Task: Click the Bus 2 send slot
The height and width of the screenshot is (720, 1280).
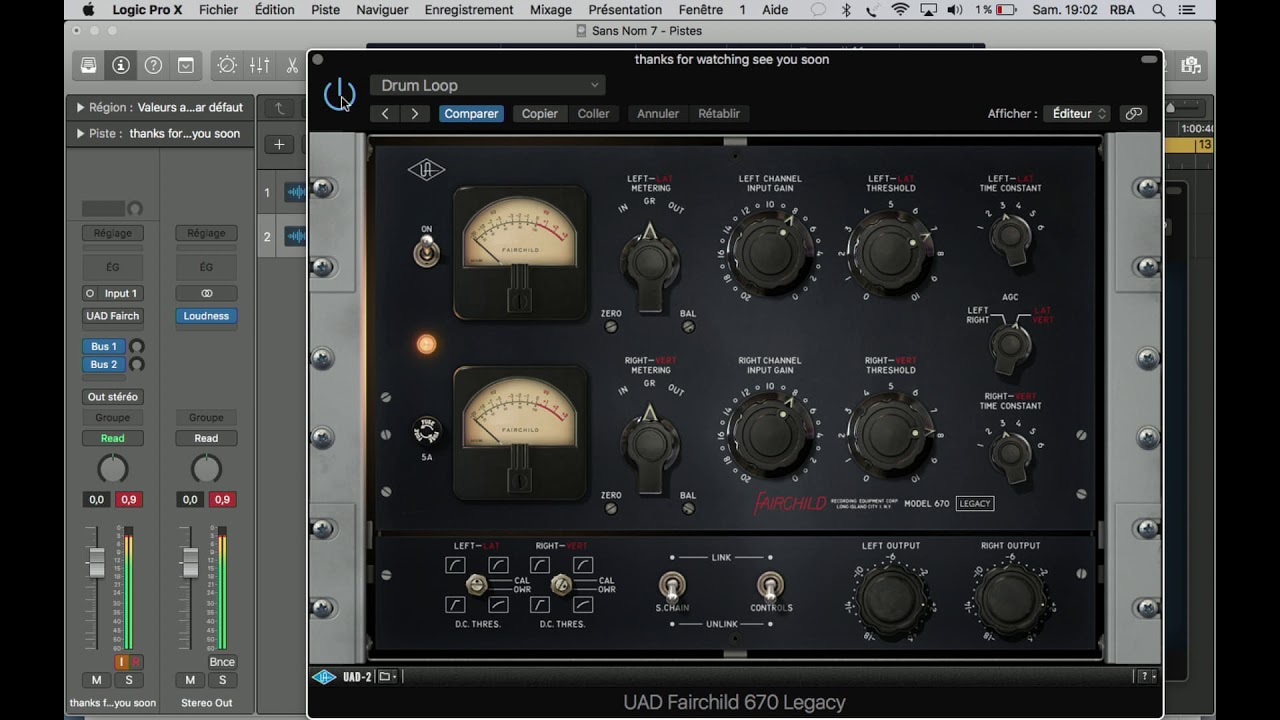Action: coord(104,364)
